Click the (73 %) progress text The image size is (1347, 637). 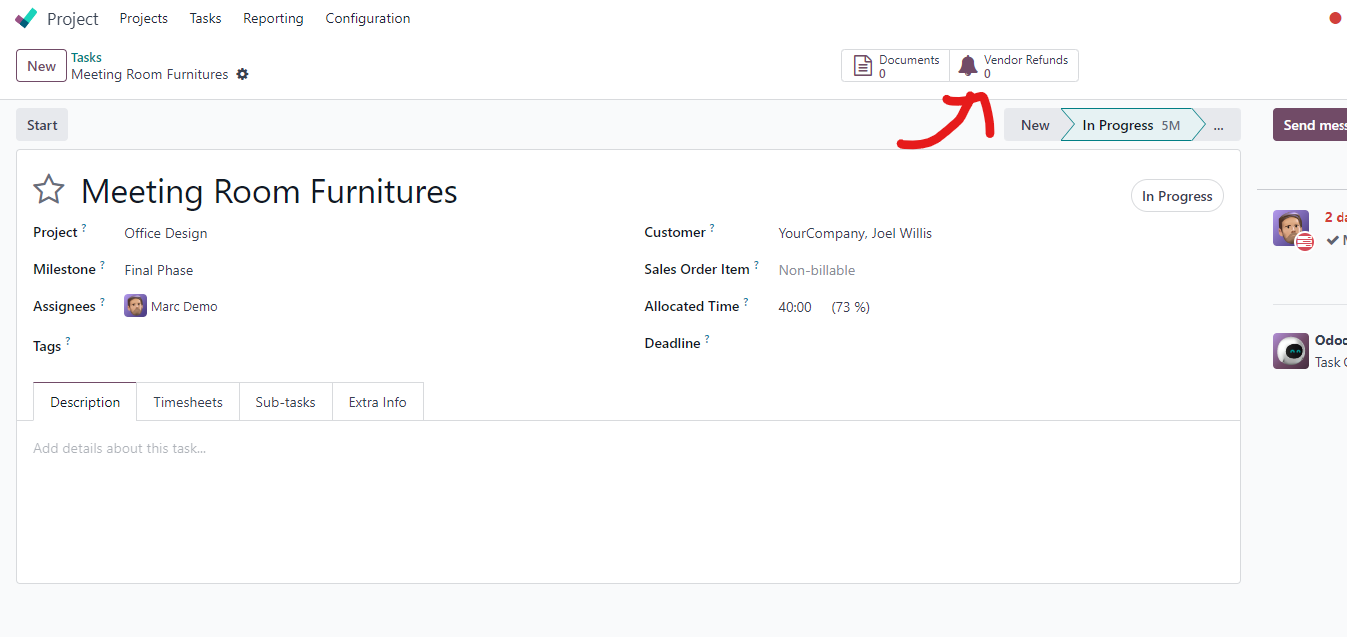pyautogui.click(x=851, y=307)
